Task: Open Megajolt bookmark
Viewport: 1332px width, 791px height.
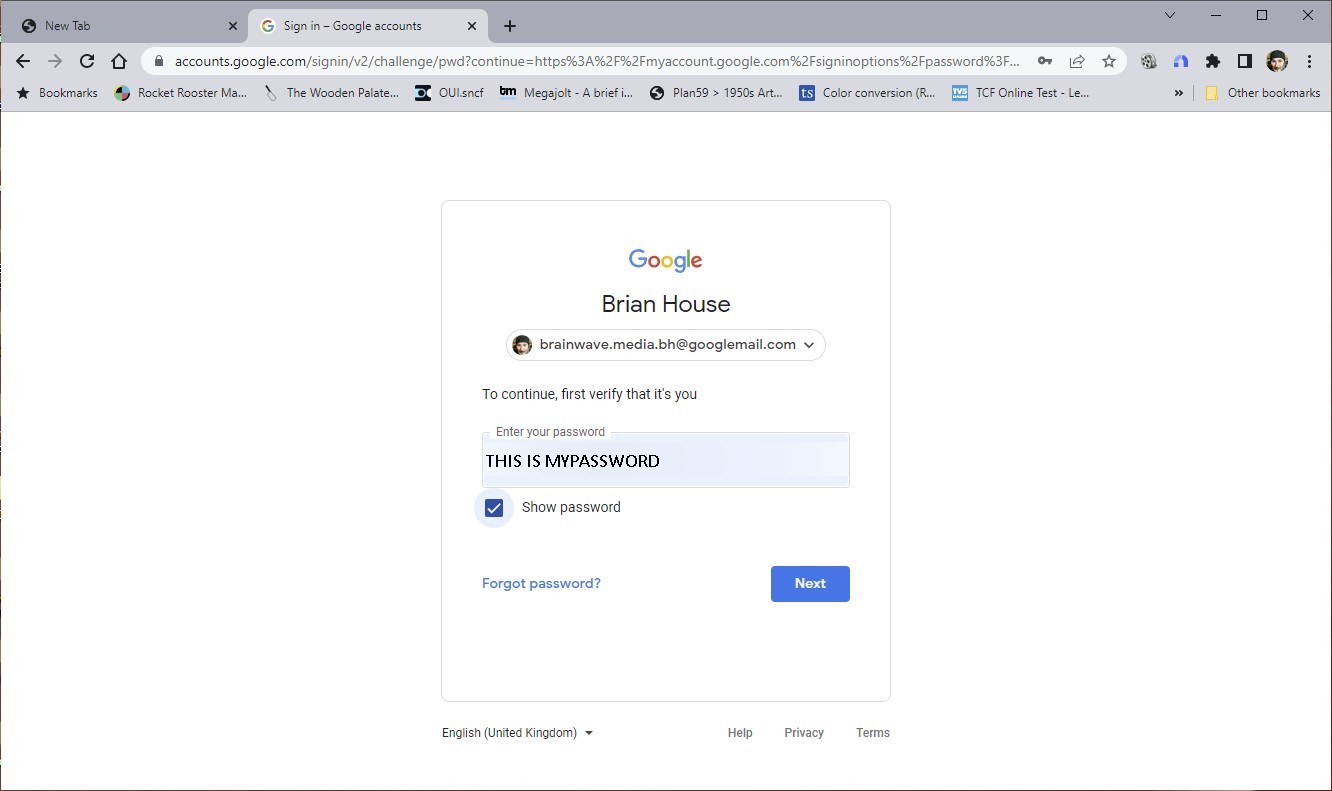Action: [x=566, y=93]
